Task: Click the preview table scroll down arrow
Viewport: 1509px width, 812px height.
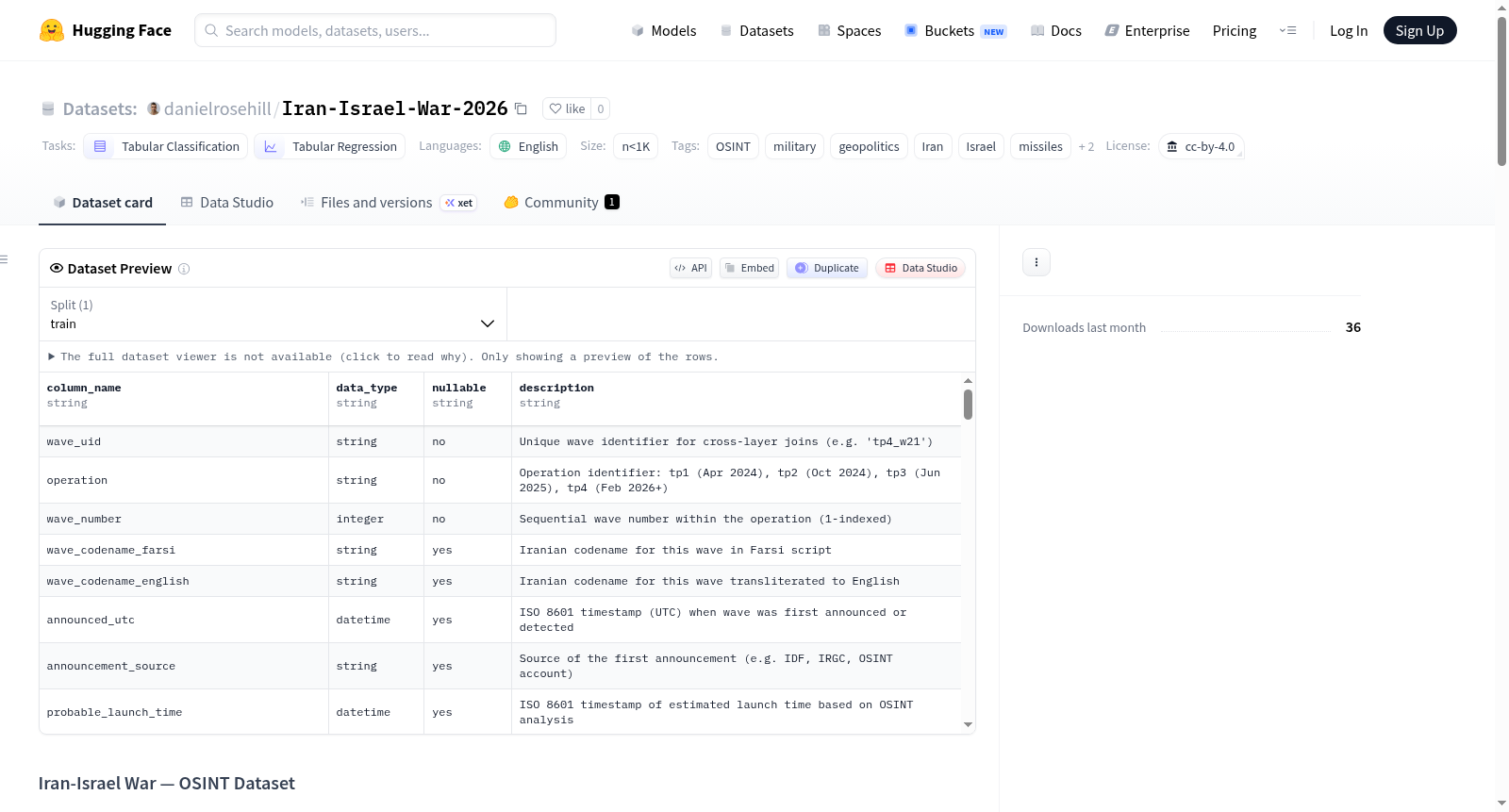Action: point(968,725)
